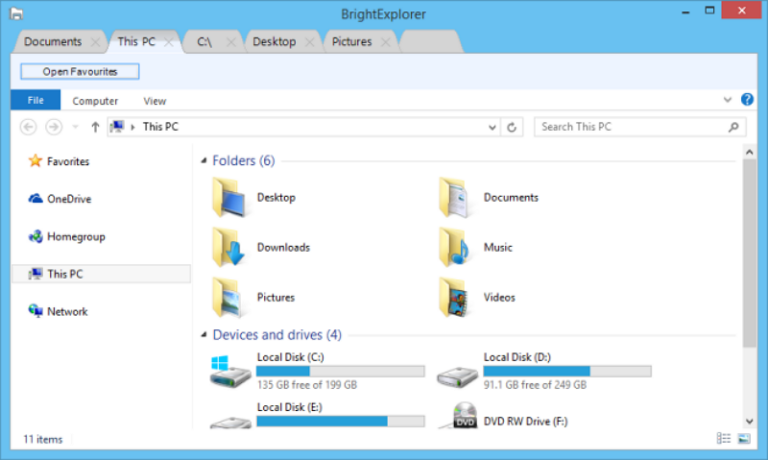Open the address bar history dropdown
Viewport: 768px width, 460px height.
[491, 127]
